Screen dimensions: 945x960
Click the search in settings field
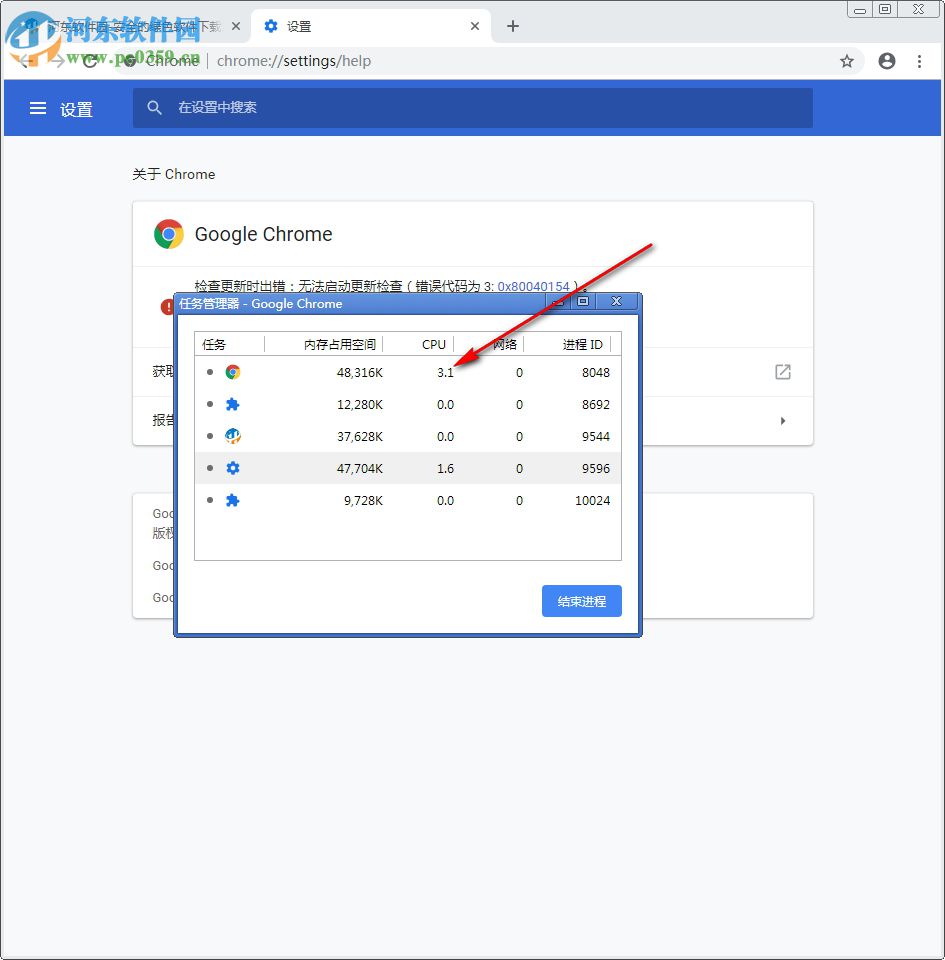pyautogui.click(x=400, y=108)
